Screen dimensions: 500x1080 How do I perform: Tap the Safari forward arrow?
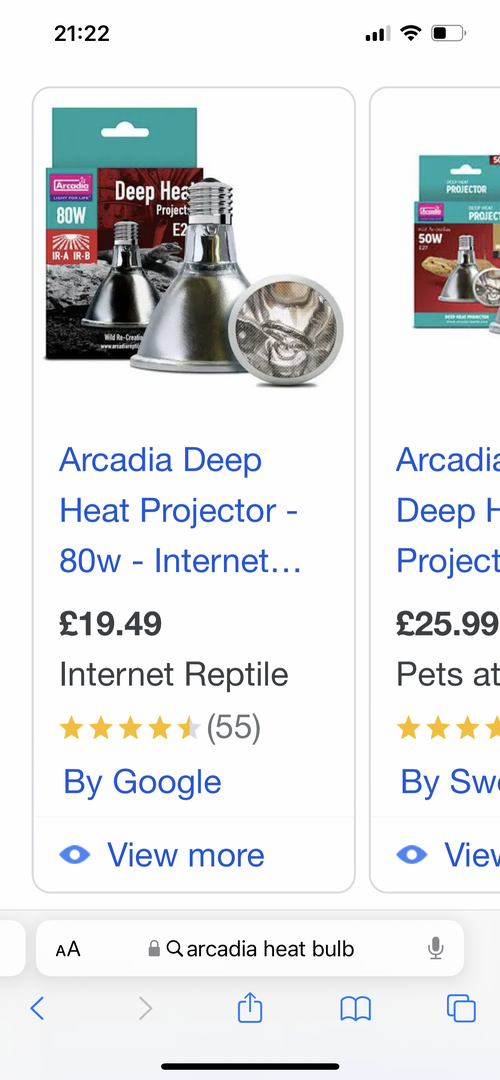pos(145,1008)
